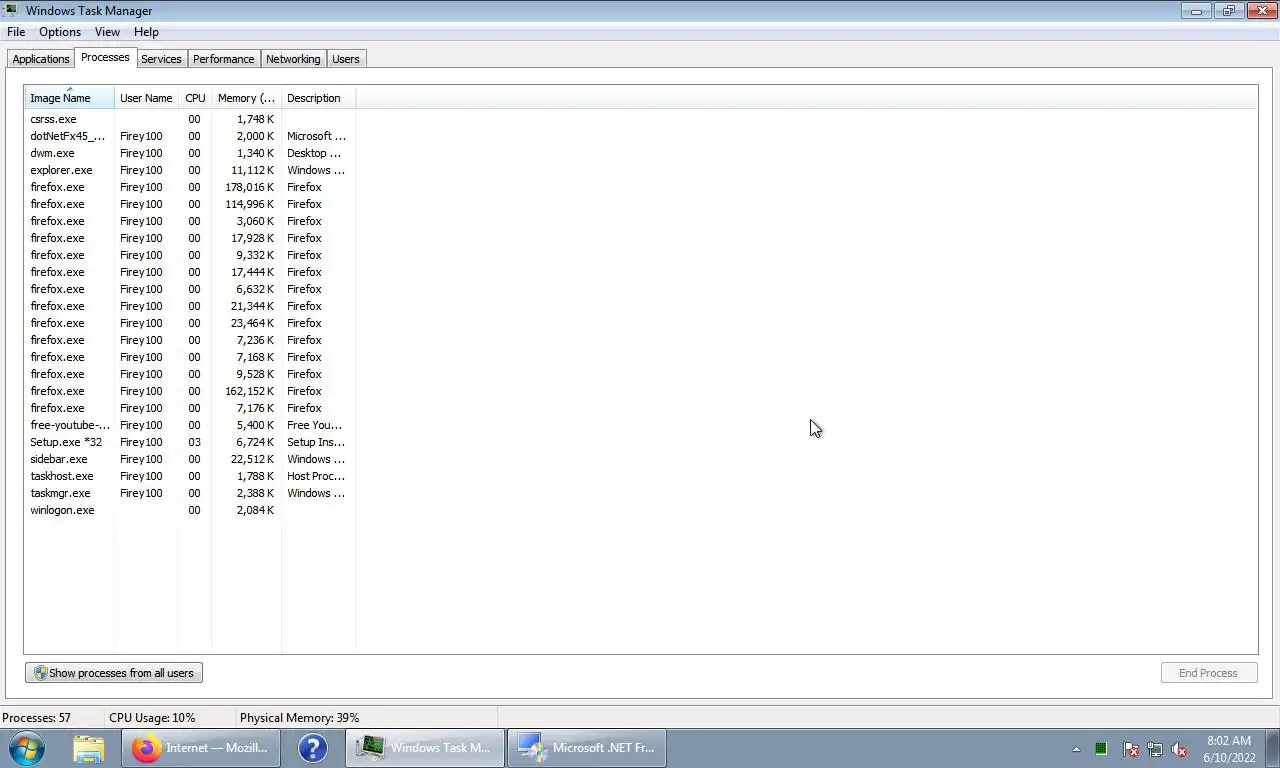This screenshot has height=768, width=1280.
Task: Select the firefox.exe row using 114,996 K
Action: (190, 204)
